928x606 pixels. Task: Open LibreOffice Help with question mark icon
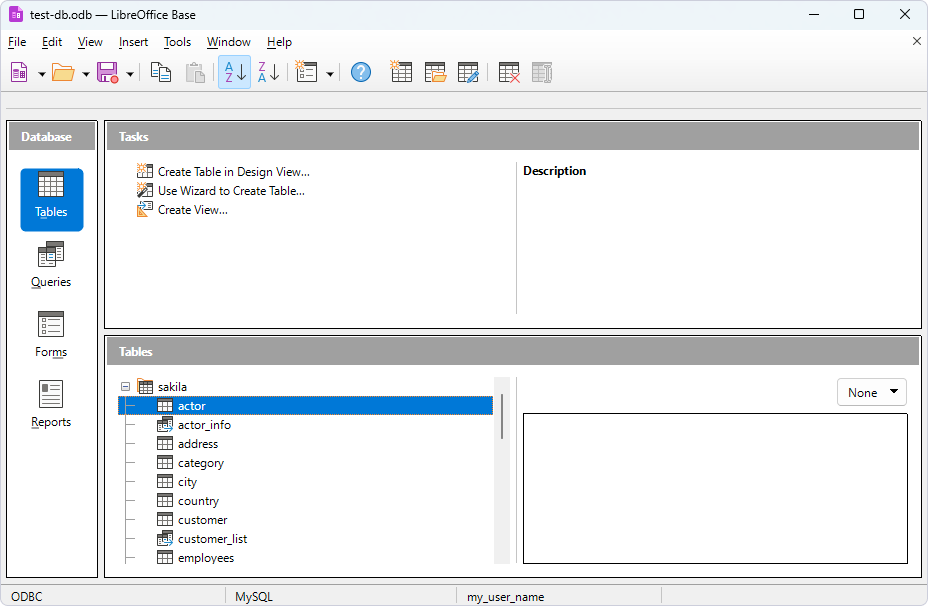click(361, 72)
